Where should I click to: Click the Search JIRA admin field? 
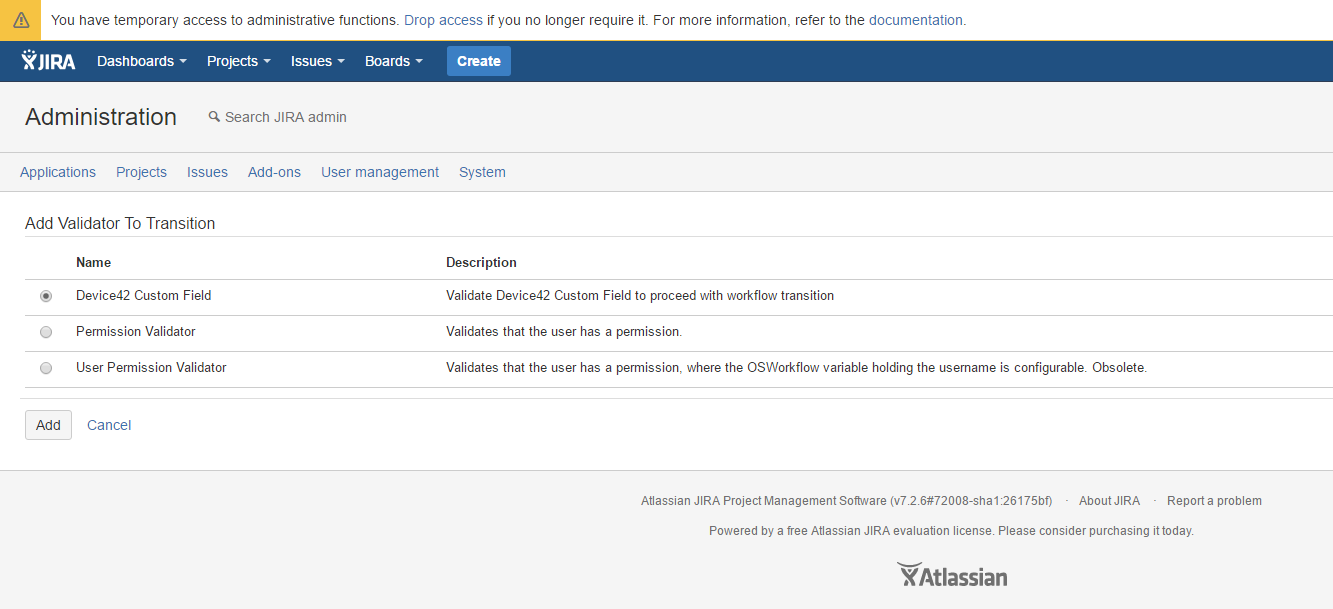(x=286, y=117)
